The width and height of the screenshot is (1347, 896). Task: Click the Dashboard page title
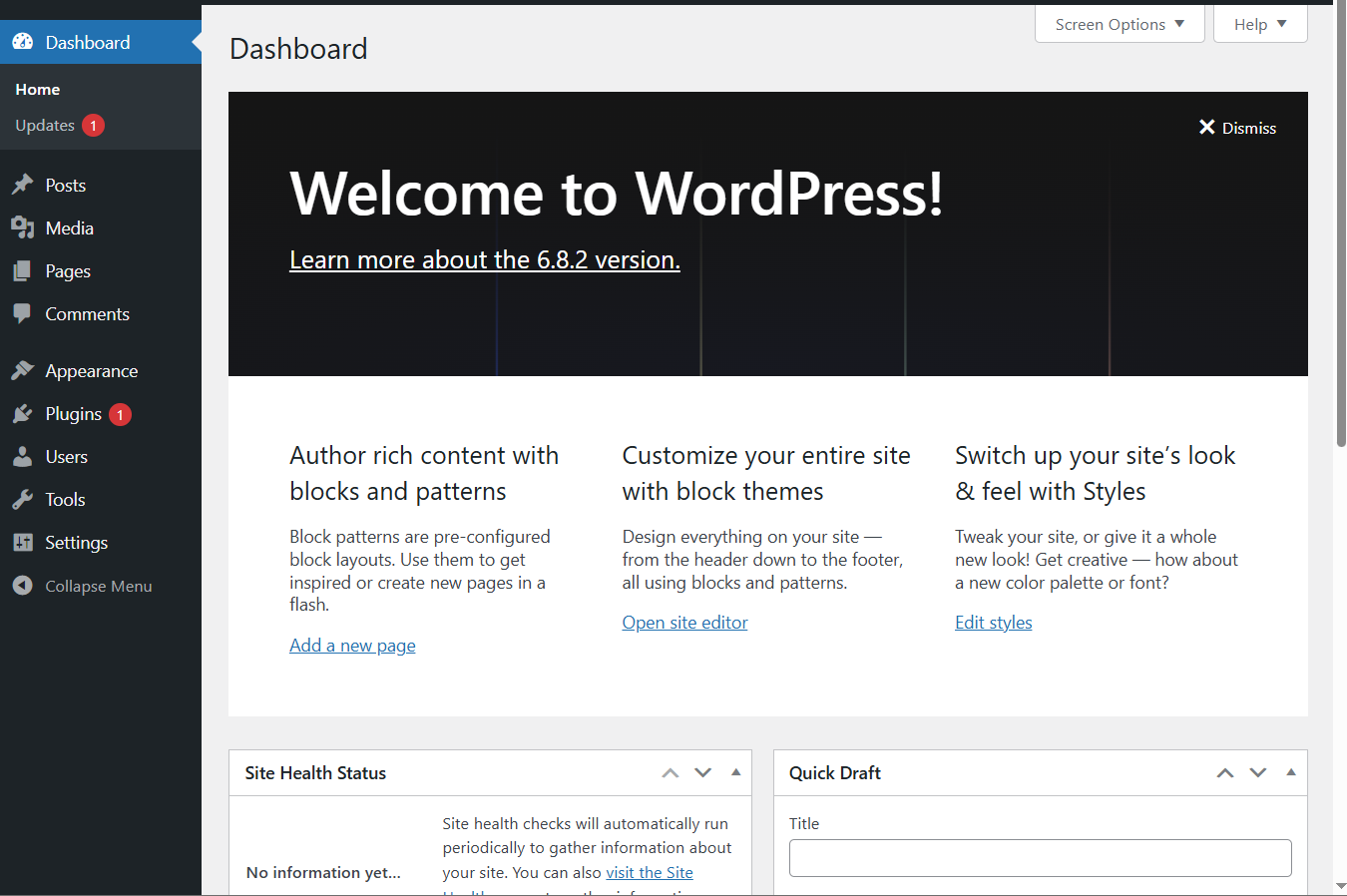(x=298, y=49)
